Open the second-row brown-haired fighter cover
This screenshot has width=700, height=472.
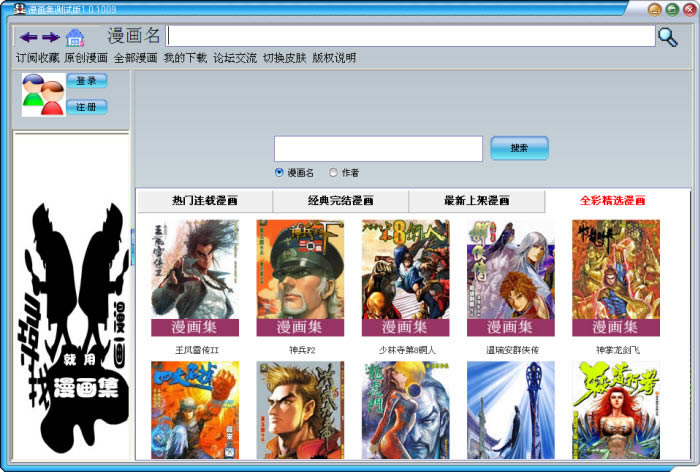[x=300, y=410]
